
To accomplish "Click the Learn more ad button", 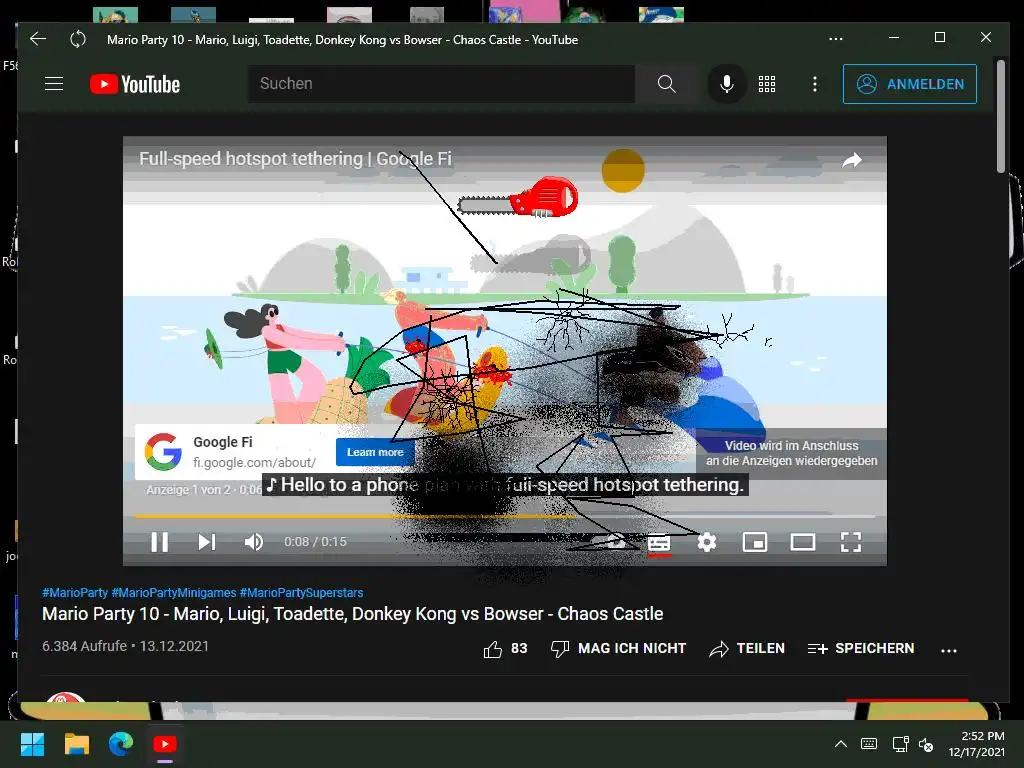I will [375, 452].
